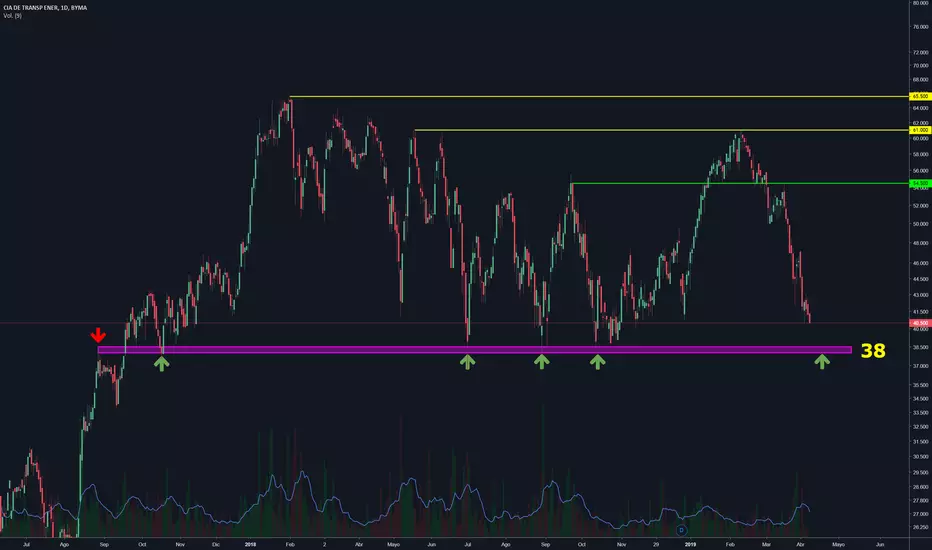Select the green 54.500 price label
932x550 pixels.
tap(920, 183)
